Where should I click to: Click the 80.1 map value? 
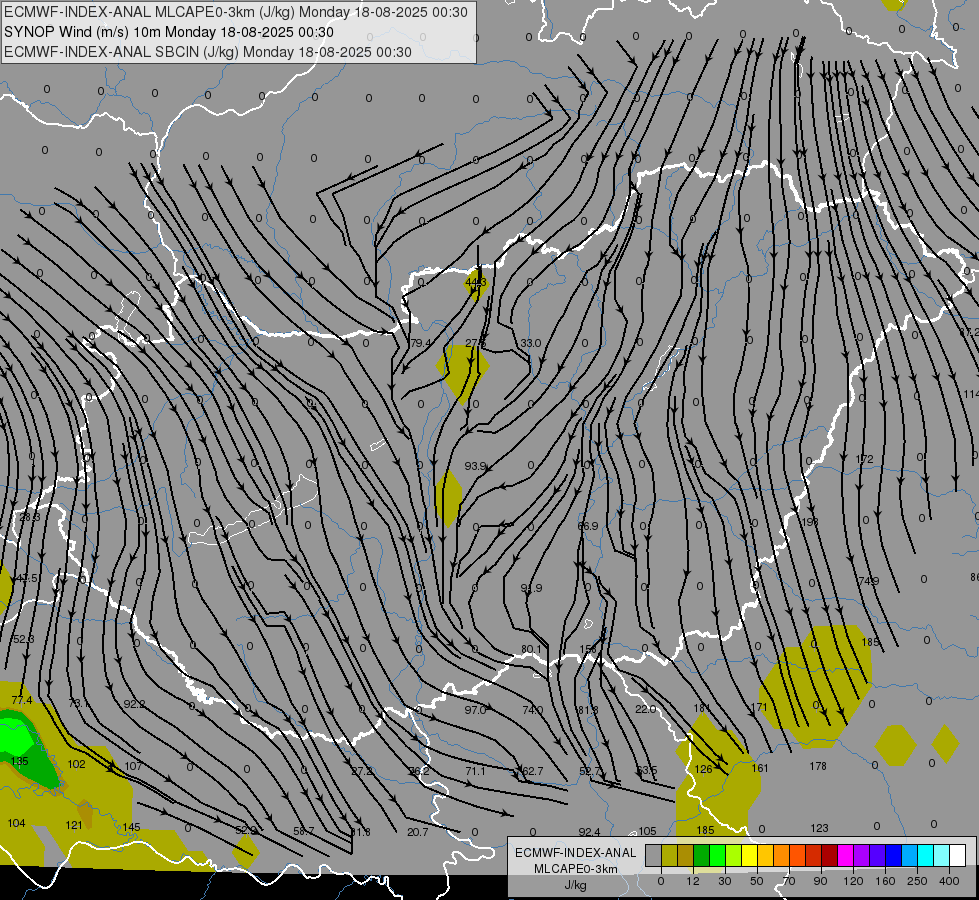[x=531, y=649]
